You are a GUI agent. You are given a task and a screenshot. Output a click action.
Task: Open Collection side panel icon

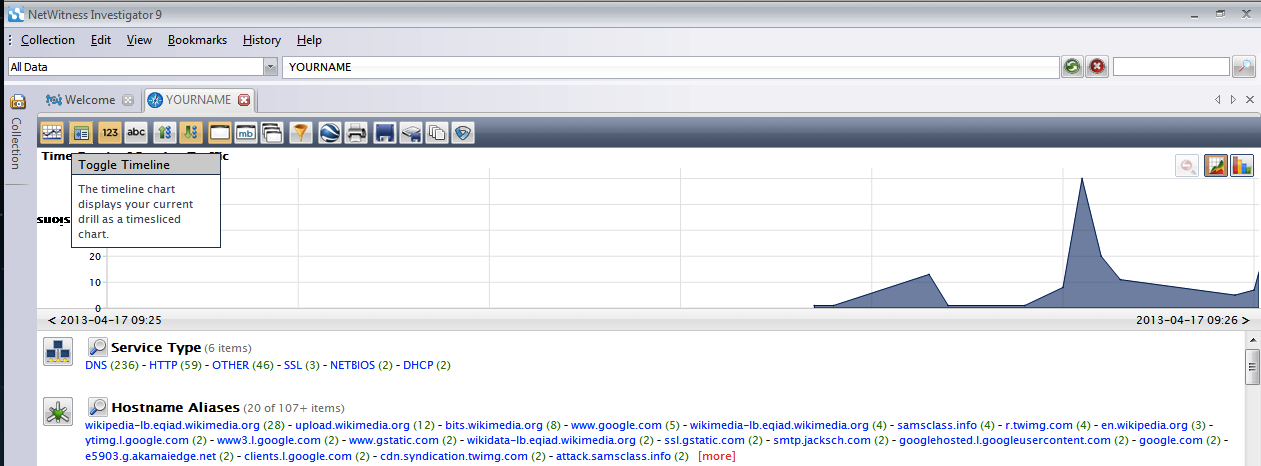pyautogui.click(x=17, y=102)
